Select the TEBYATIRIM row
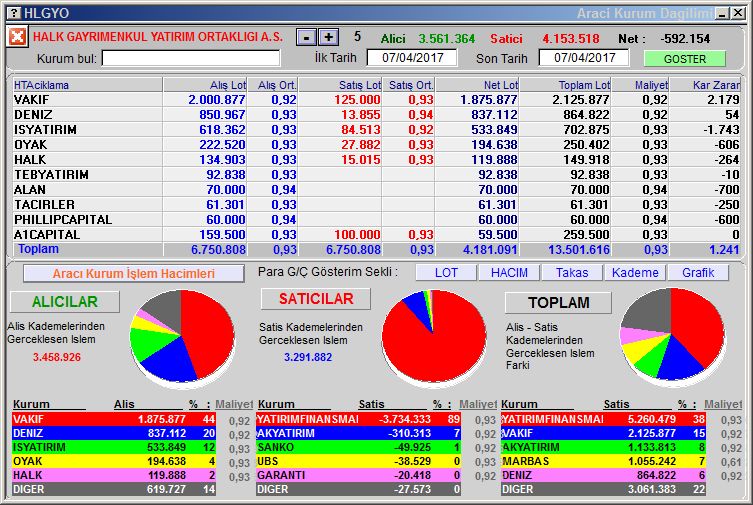The height and width of the screenshot is (505, 753). [x=376, y=175]
